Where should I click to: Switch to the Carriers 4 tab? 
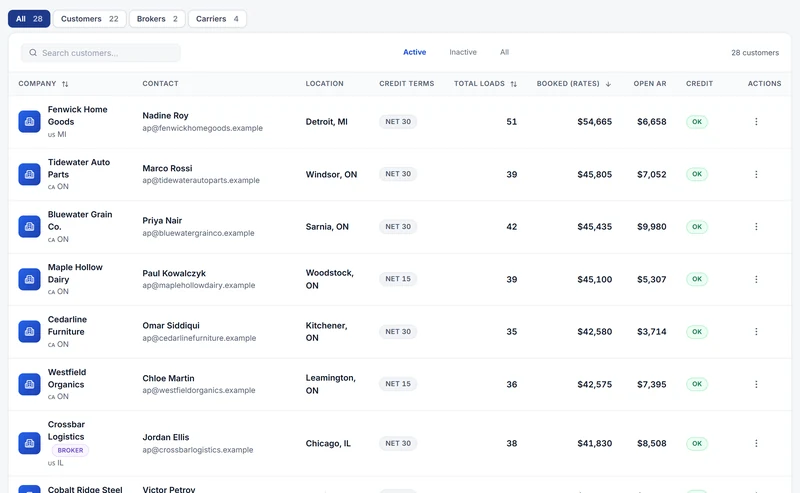click(x=217, y=19)
